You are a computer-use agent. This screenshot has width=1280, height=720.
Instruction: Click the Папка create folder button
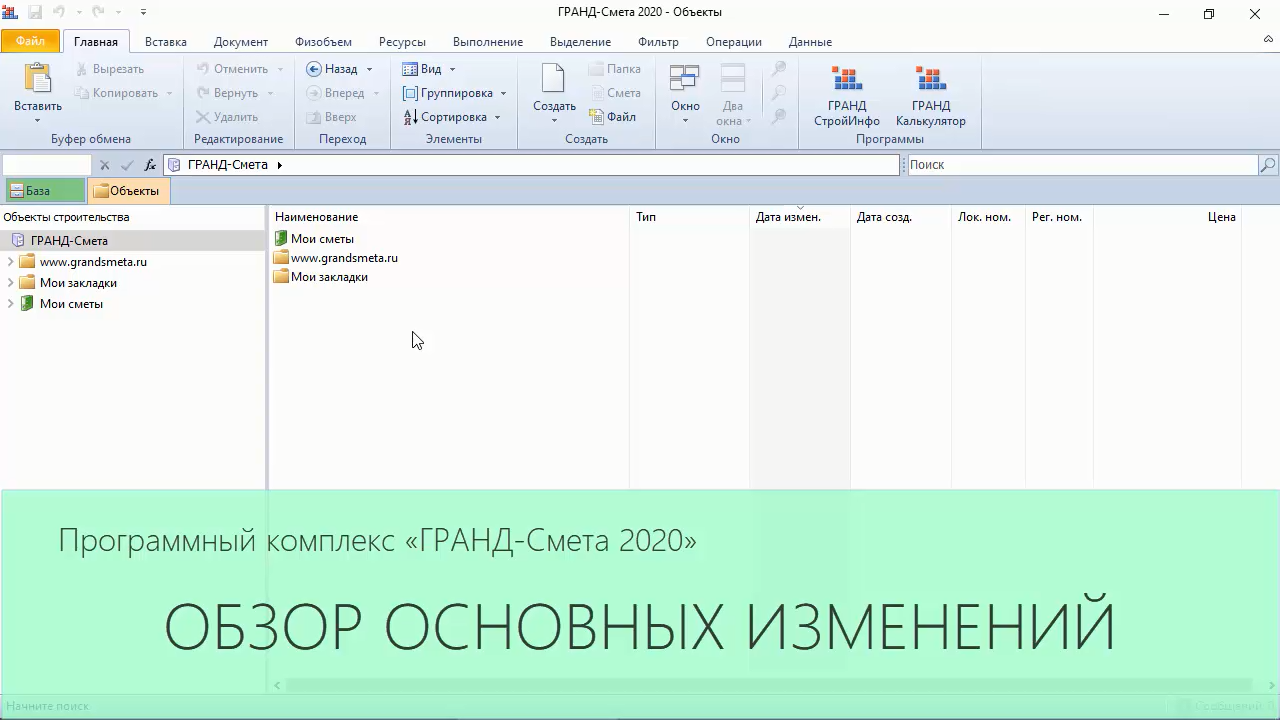[615, 69]
